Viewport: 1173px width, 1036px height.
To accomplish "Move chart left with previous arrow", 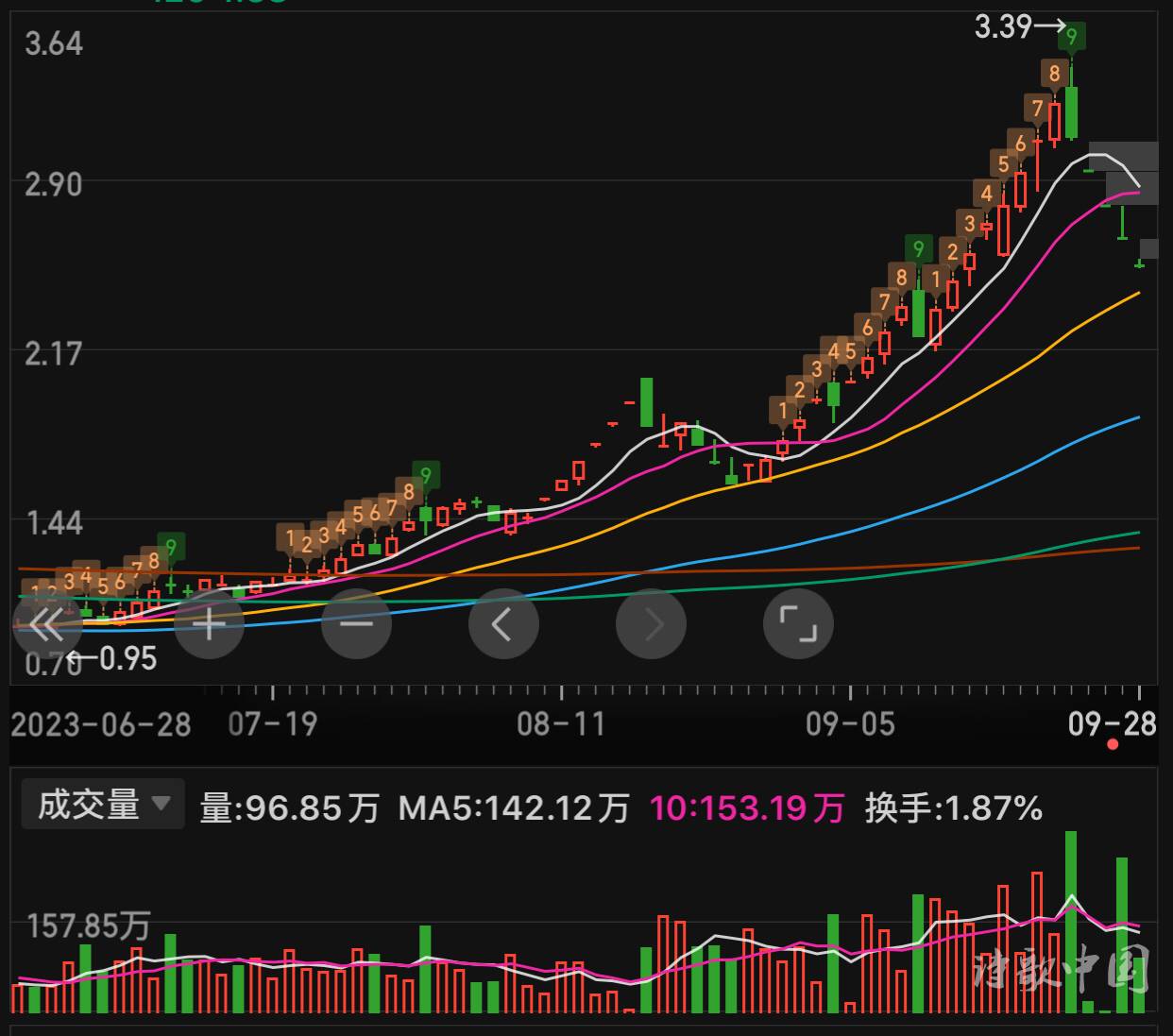I will 503,623.
